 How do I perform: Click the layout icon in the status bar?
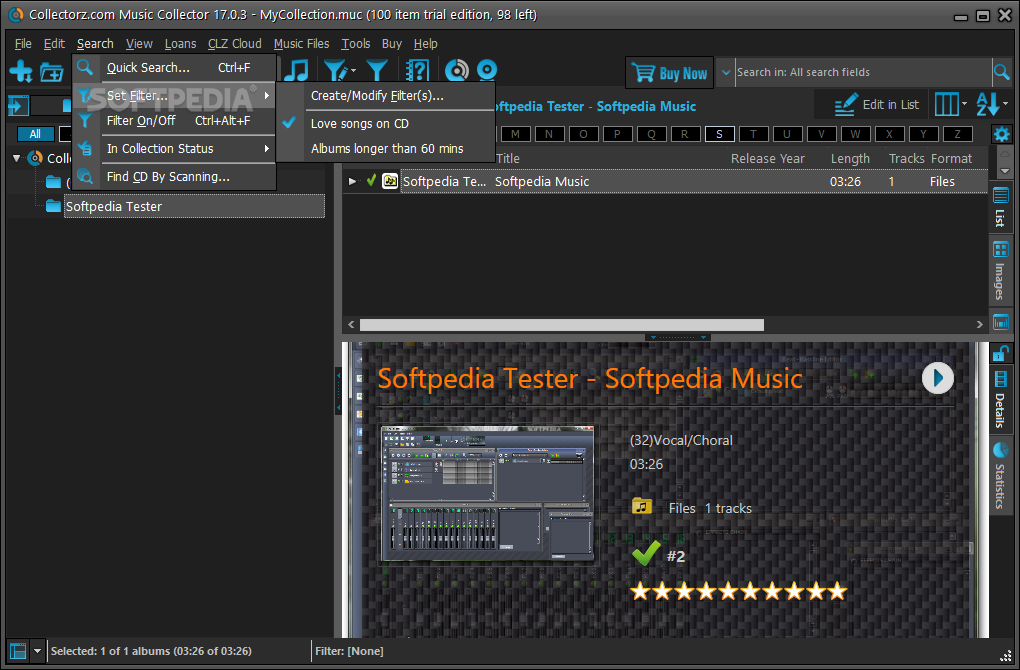tap(18, 650)
